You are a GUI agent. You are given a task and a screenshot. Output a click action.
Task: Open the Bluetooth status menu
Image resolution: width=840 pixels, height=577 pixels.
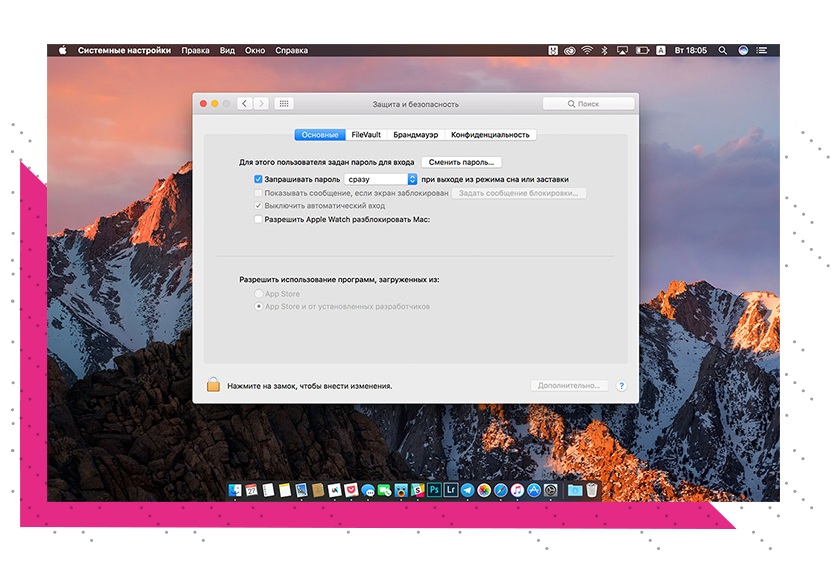tap(604, 50)
